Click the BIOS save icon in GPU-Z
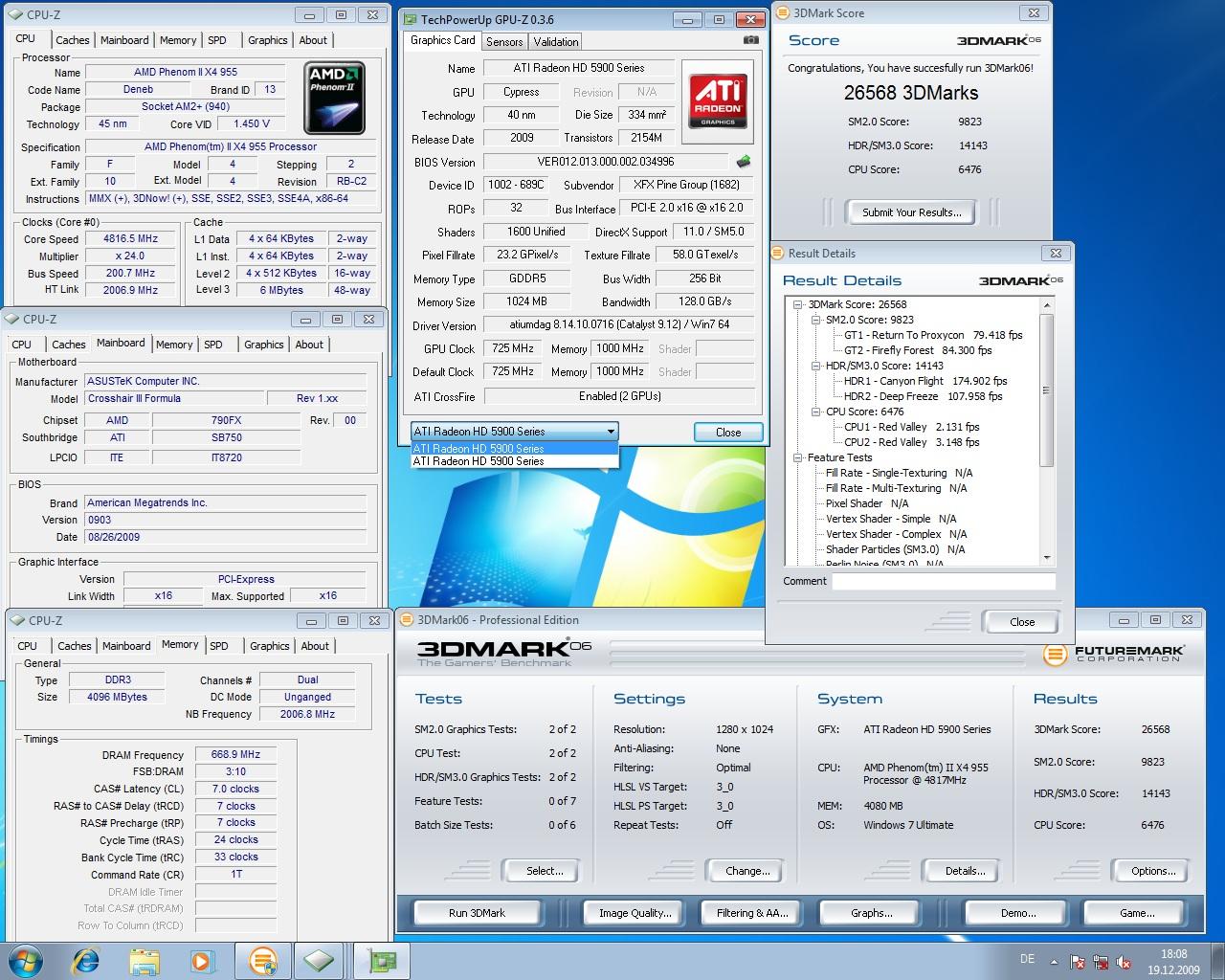 click(x=743, y=162)
